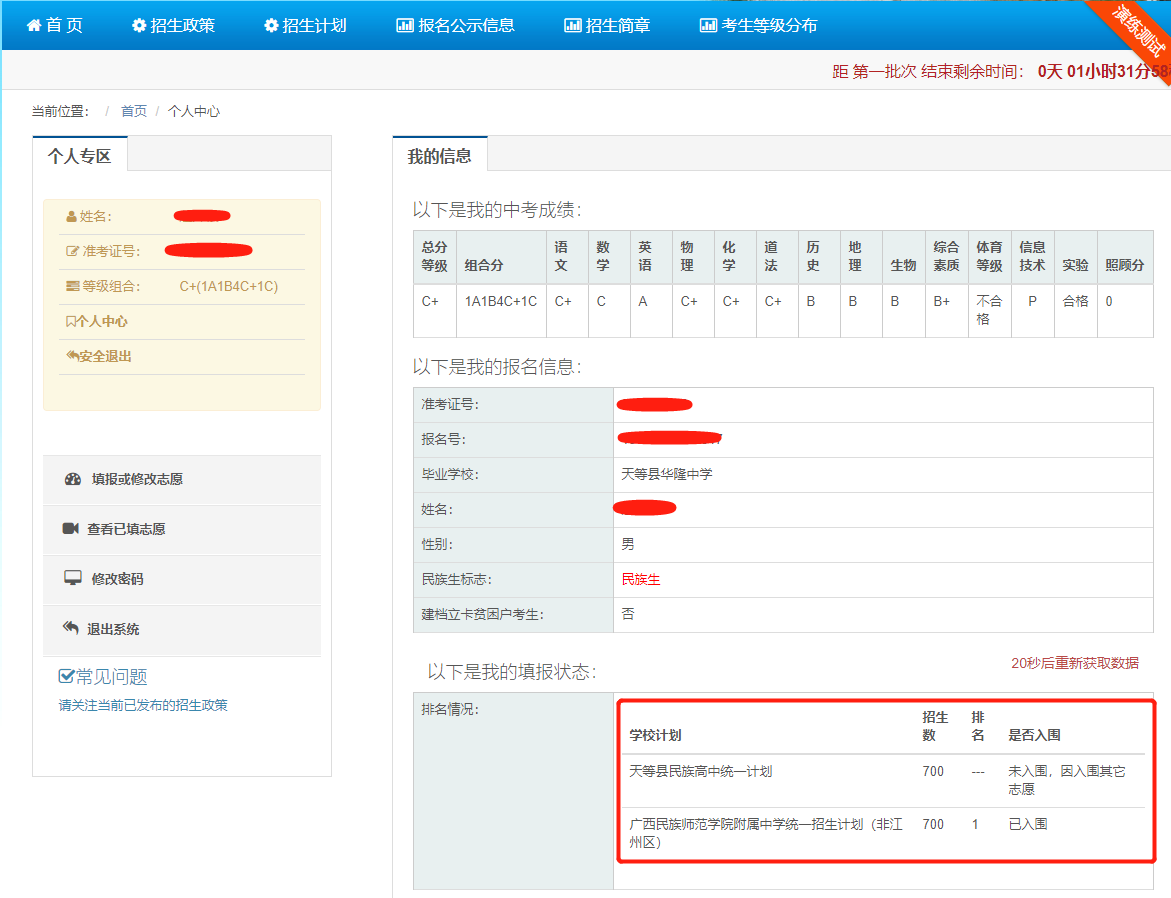Switch to the 个人专区 tab
Viewport: 1171px width, 898px height.
[x=80, y=156]
